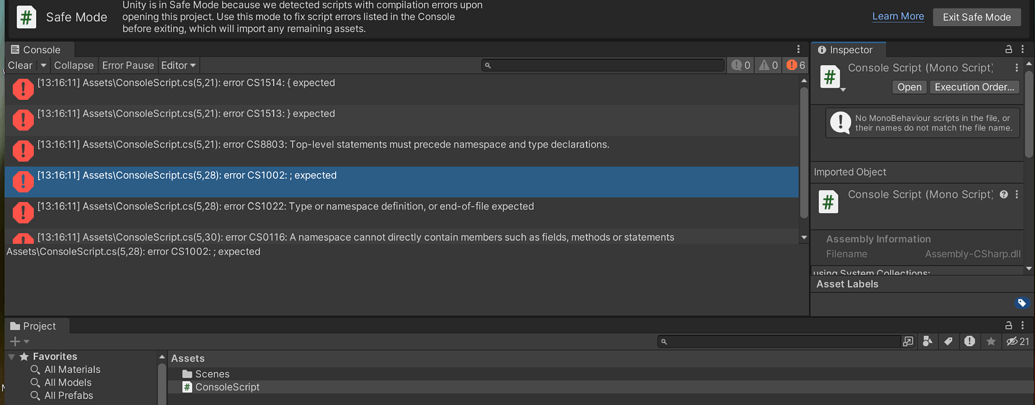
Task: Toggle the Project panel lock icon
Action: [1008, 325]
